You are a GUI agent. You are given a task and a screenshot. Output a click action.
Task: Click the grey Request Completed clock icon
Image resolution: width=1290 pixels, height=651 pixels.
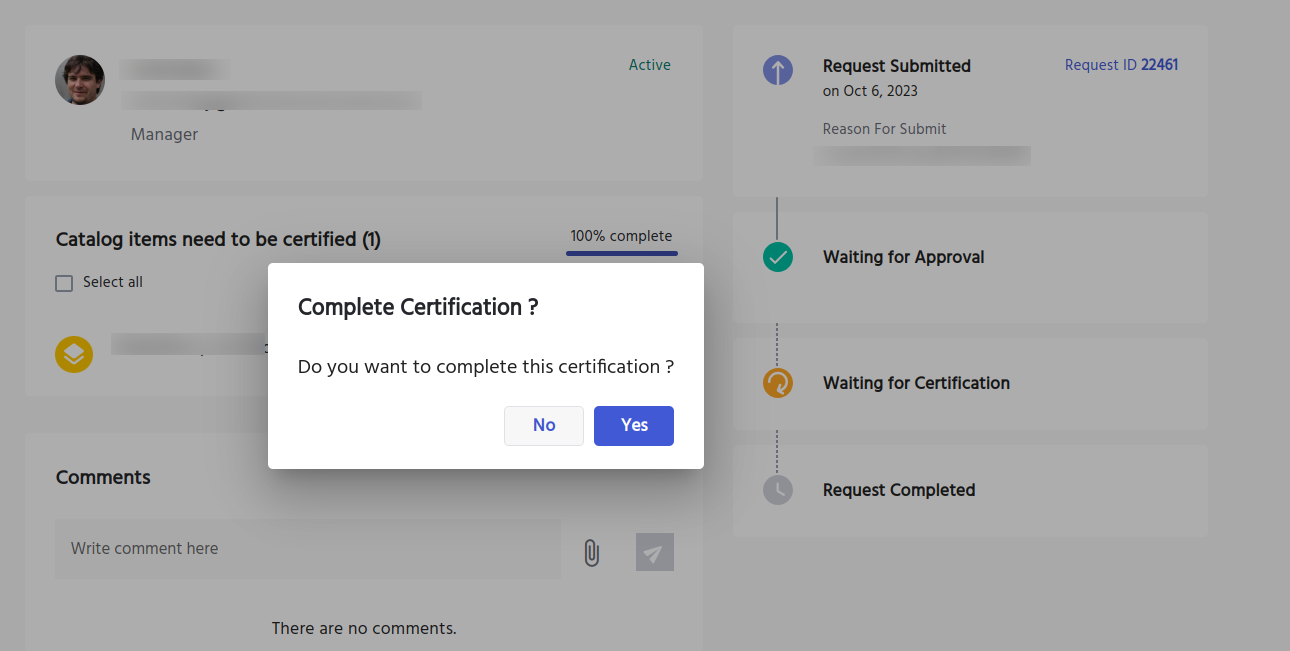[x=778, y=490]
